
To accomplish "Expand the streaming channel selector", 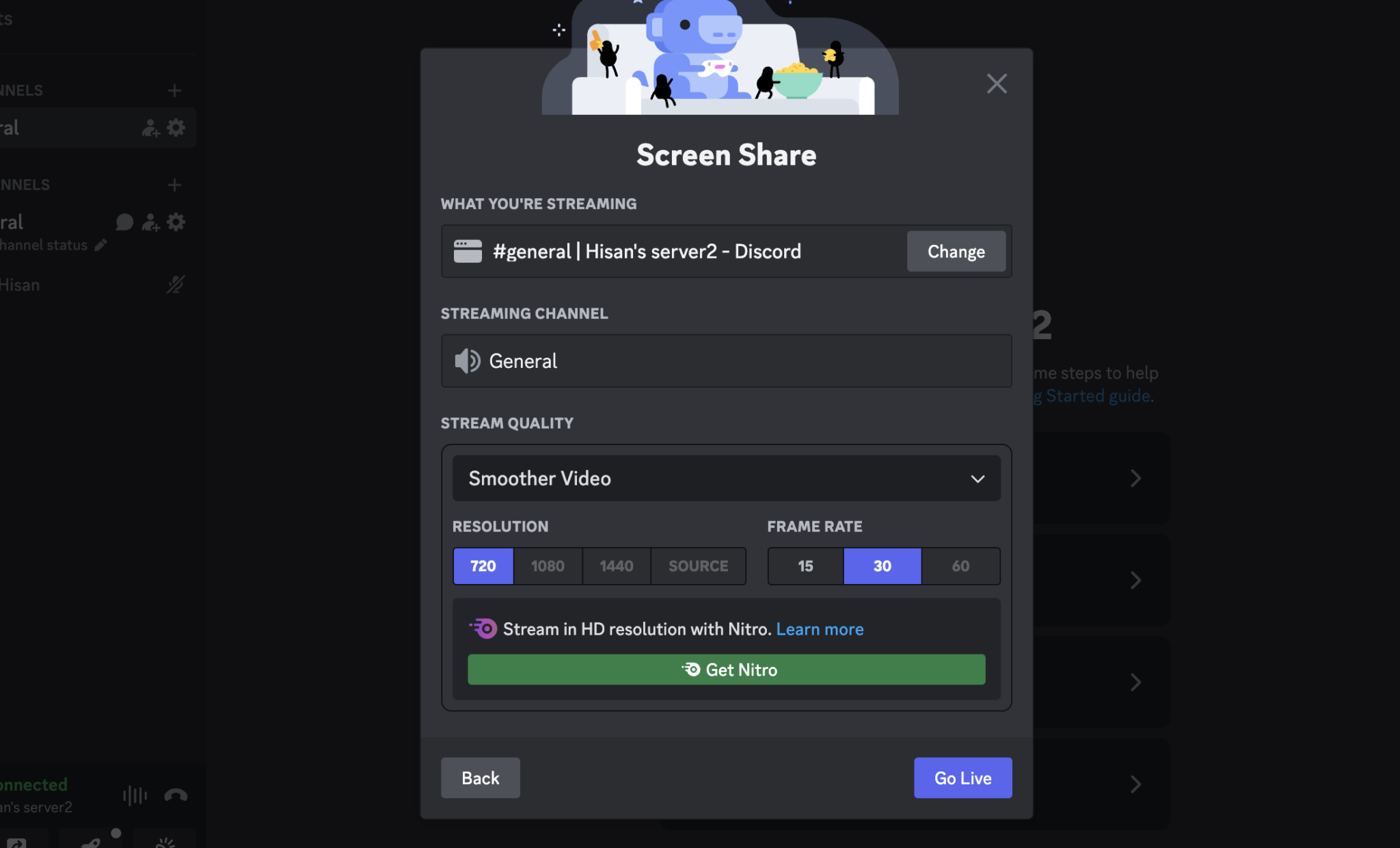I will point(725,361).
